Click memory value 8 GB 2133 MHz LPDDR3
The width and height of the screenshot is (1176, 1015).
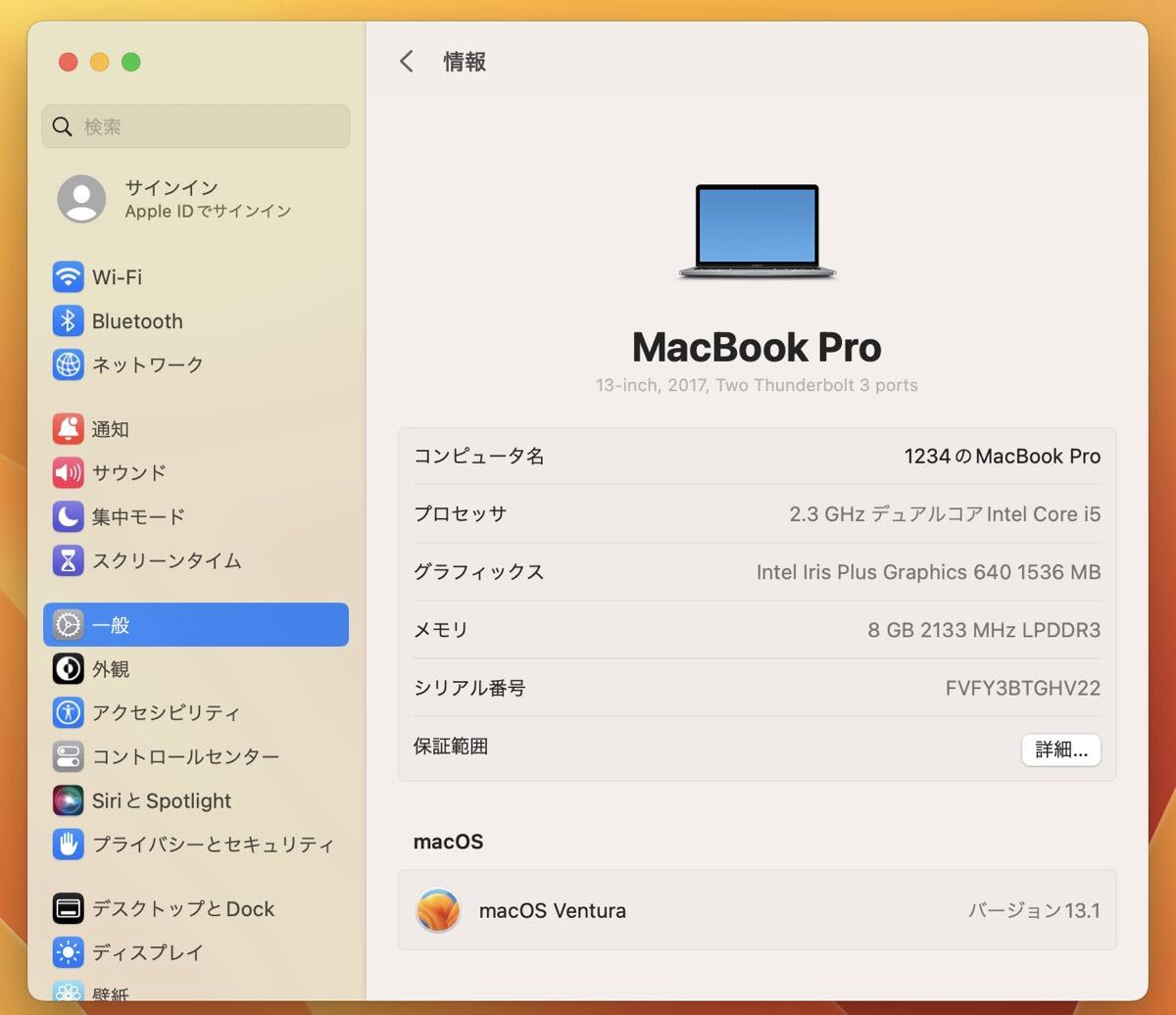coord(984,630)
